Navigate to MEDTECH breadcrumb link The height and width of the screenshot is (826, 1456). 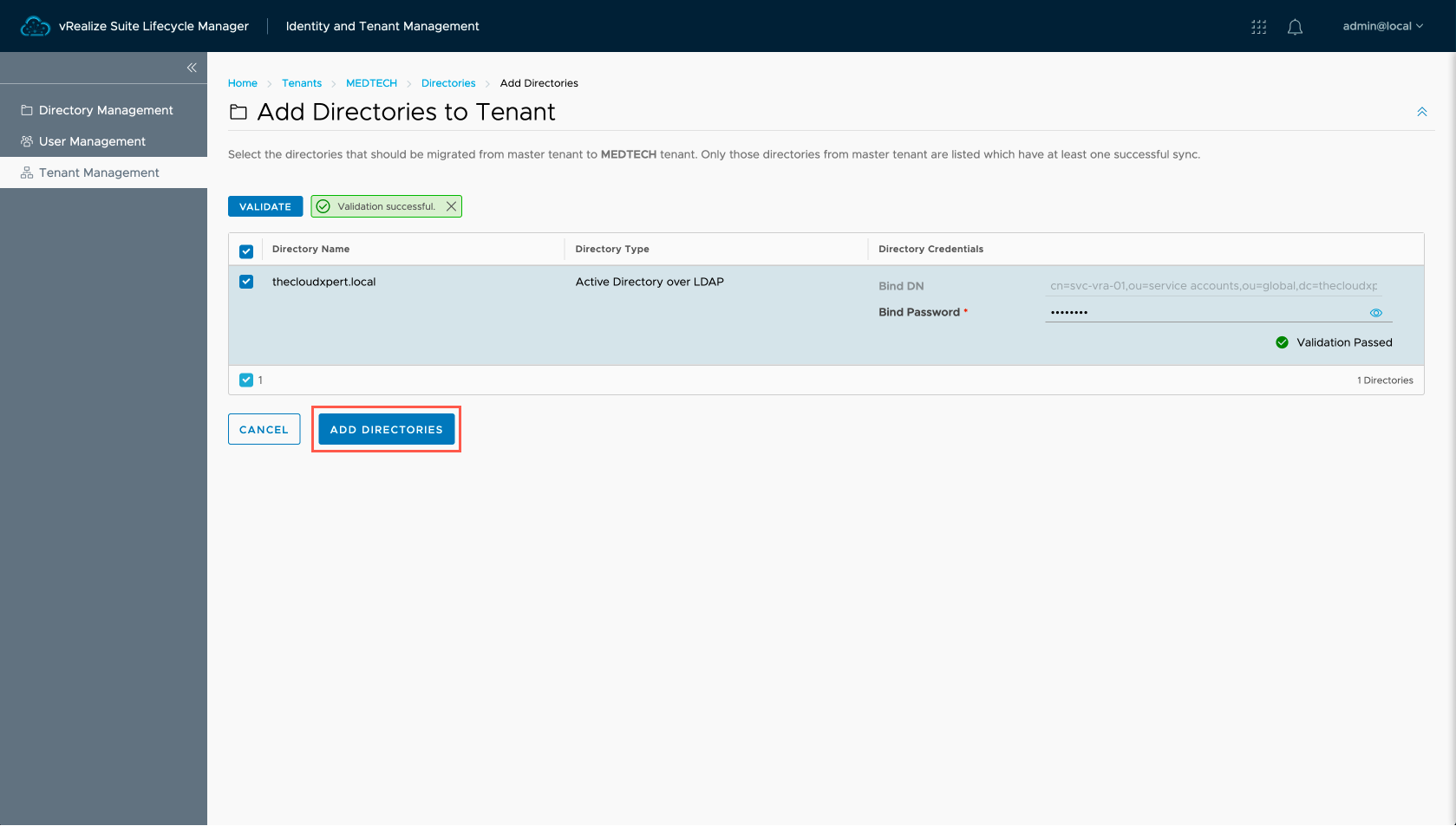[x=371, y=83]
